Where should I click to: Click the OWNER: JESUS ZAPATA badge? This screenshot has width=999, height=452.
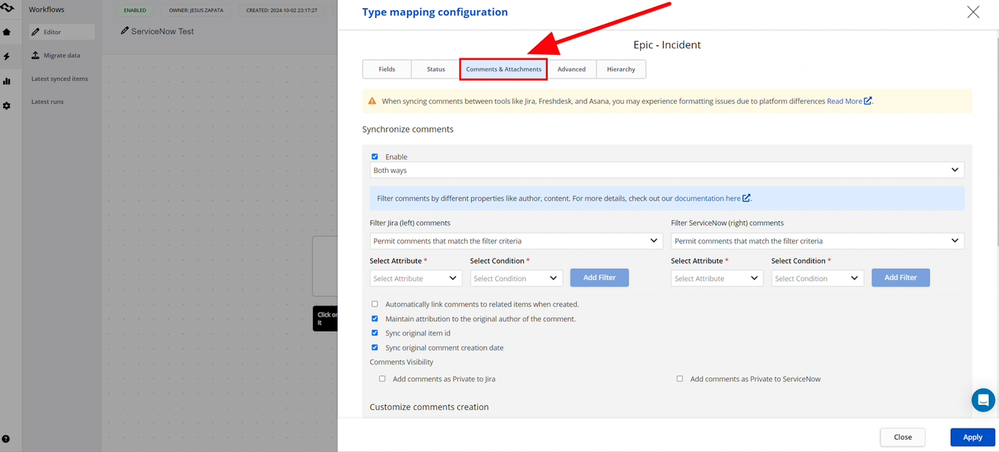coord(196,10)
